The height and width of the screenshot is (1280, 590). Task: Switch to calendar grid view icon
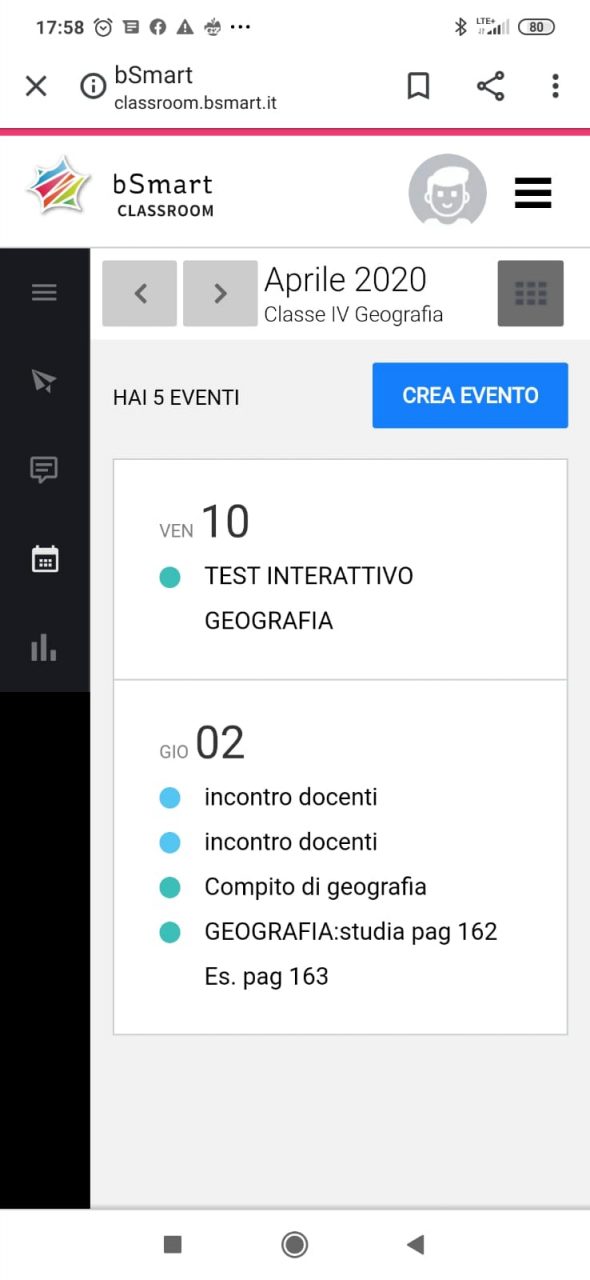pos(531,293)
